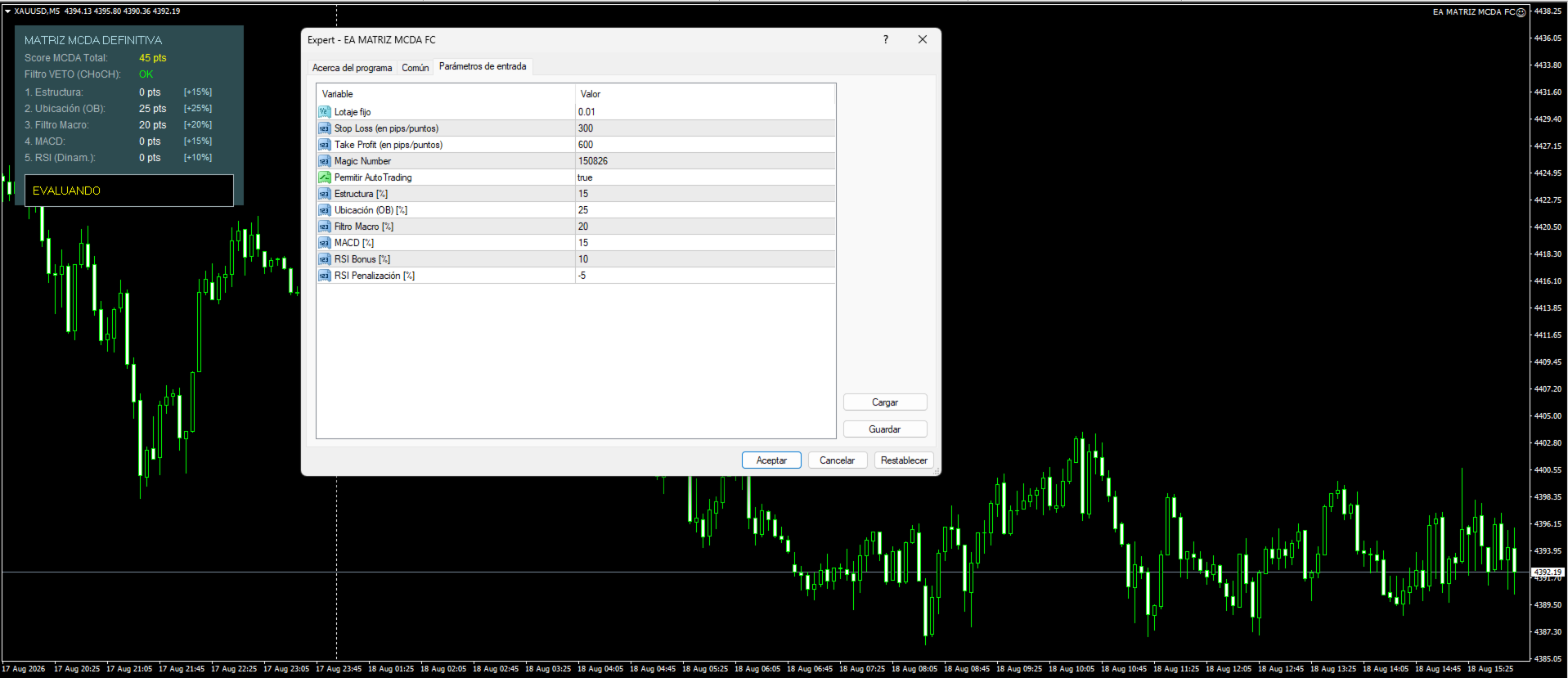Click the MATRIZ MCDA DEFINITIVA panel title
This screenshot has height=678, width=1568.
click(x=93, y=40)
